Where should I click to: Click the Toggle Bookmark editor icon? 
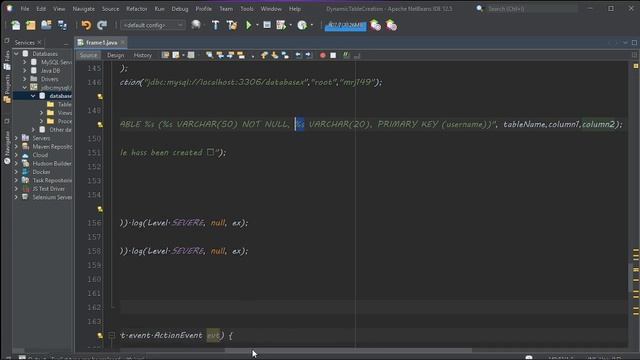(x=285, y=56)
